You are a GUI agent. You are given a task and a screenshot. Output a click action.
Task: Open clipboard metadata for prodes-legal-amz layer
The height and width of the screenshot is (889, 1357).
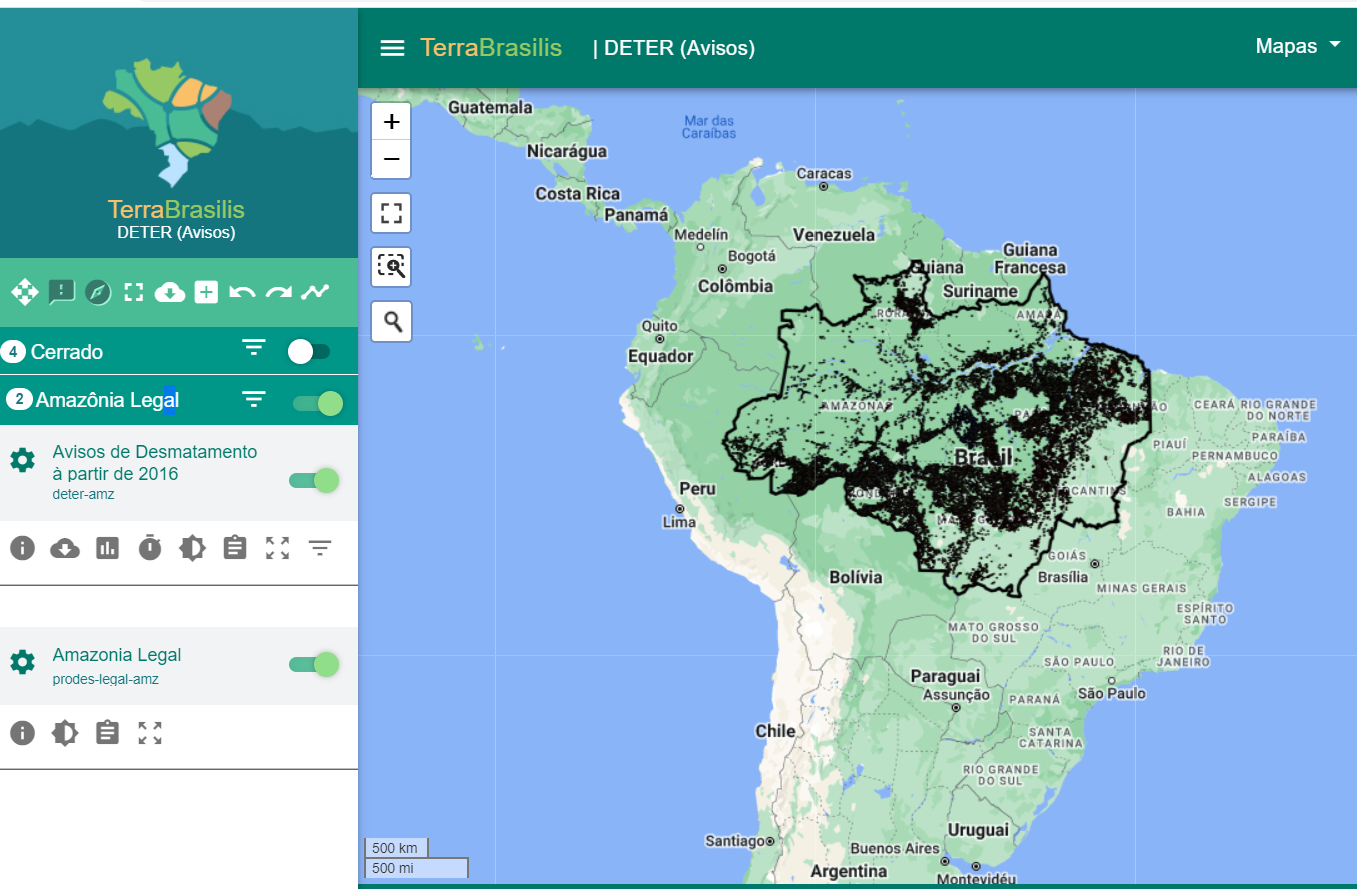coord(107,732)
